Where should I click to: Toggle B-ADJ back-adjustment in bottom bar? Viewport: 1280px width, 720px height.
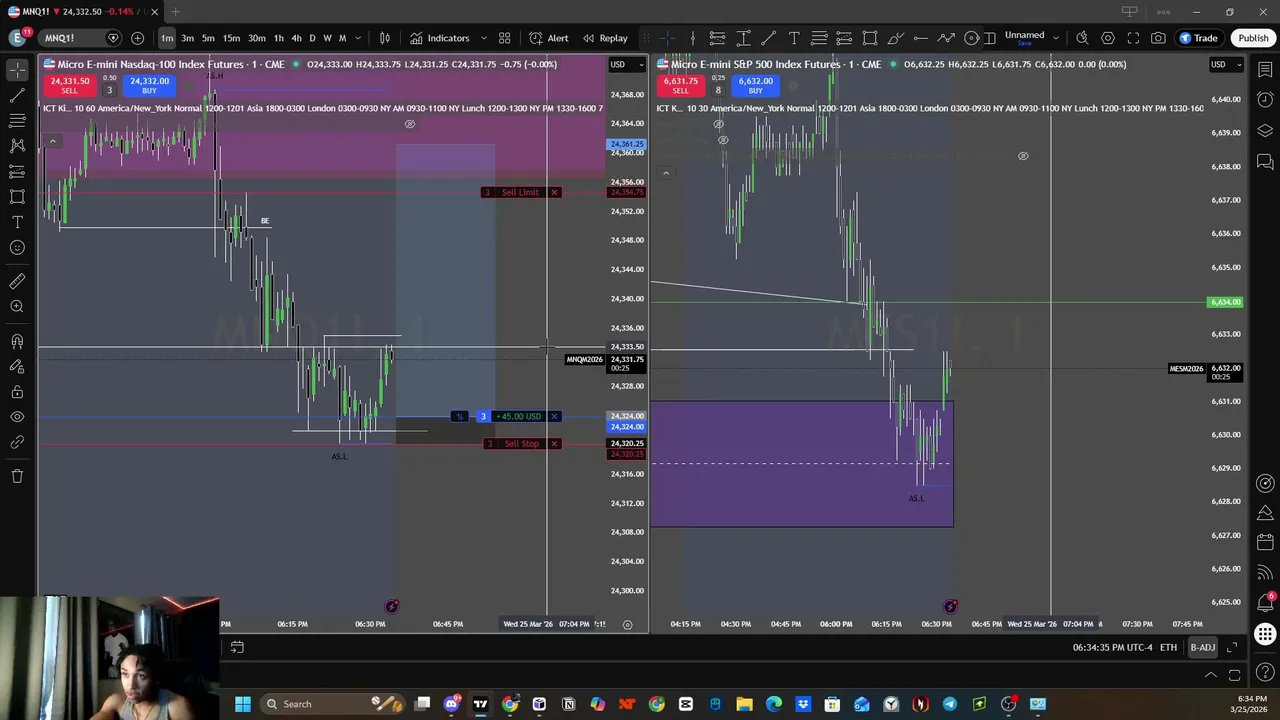[x=1202, y=647]
